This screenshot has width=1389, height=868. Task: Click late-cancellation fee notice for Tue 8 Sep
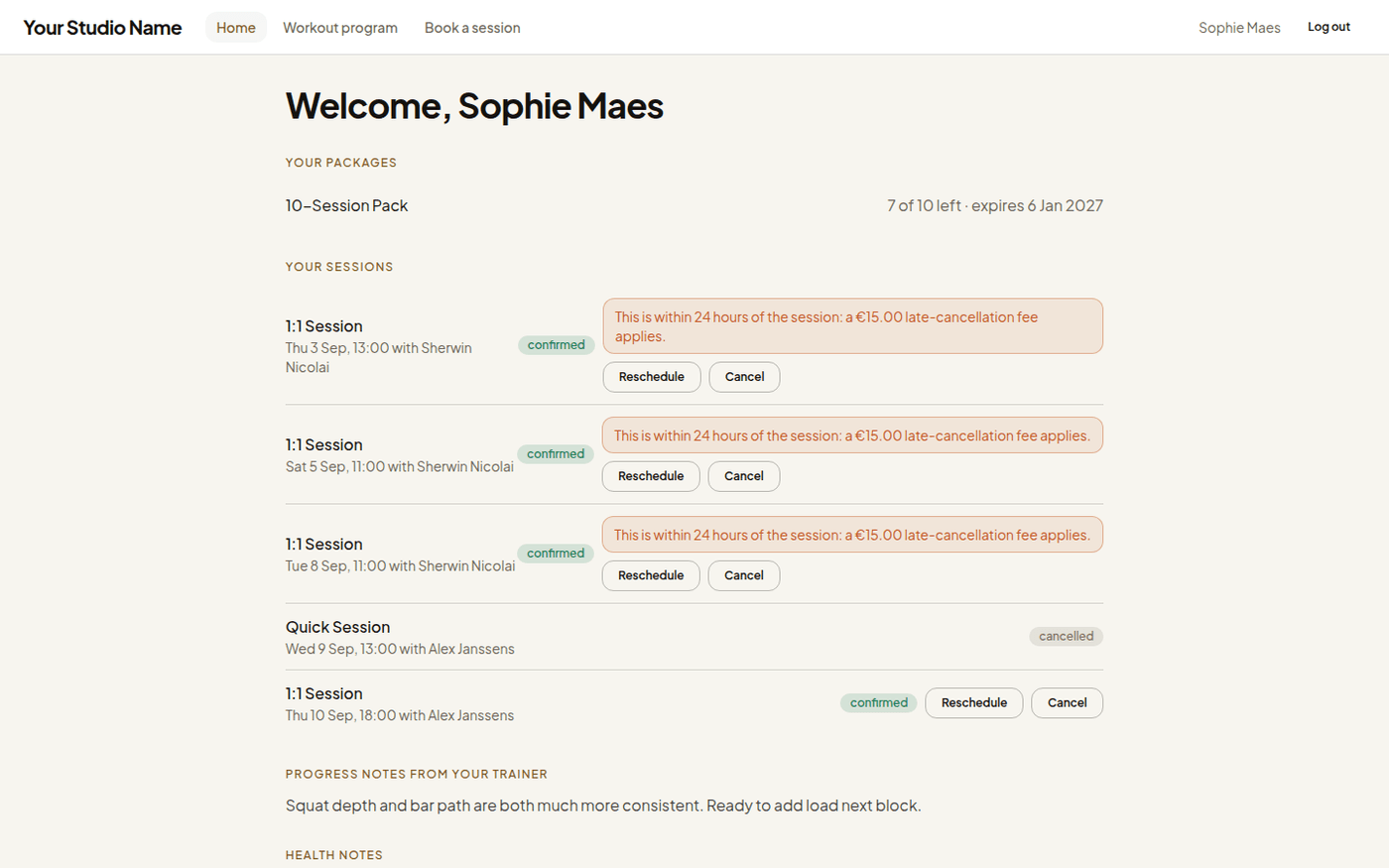point(852,535)
